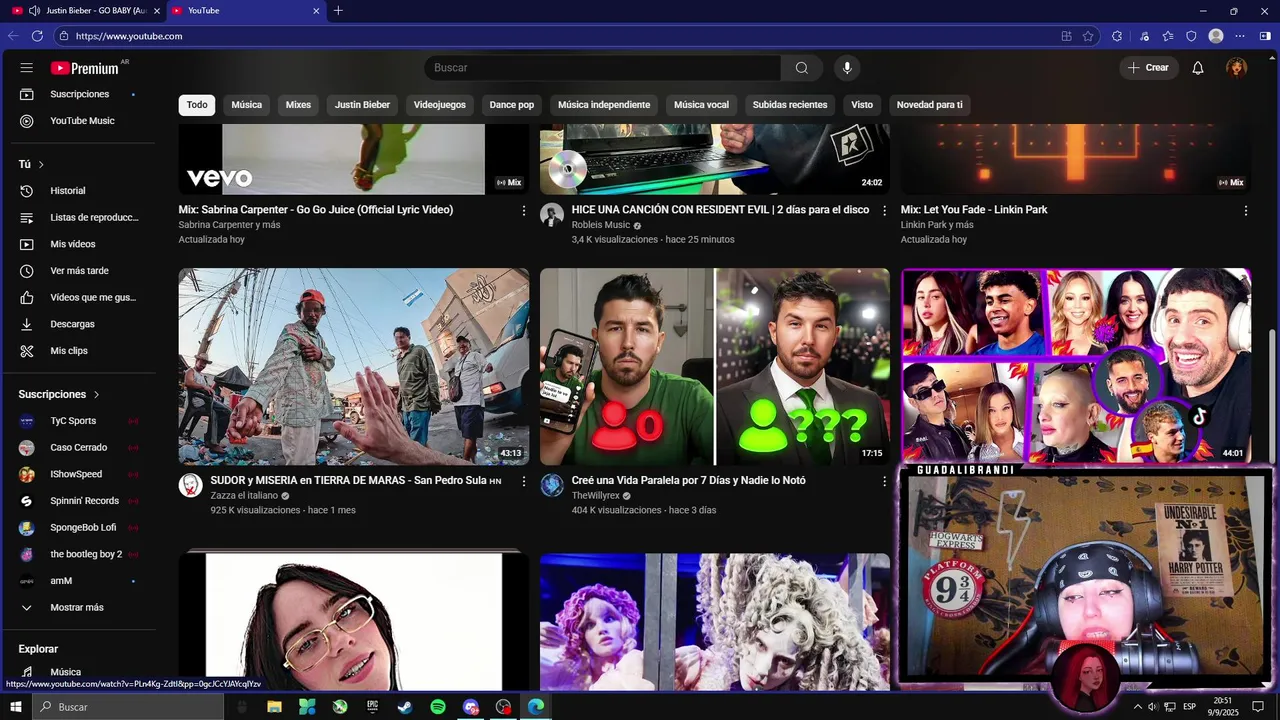Open options for Vida Paralela video
Screen dimensions: 1280x720
point(884,482)
